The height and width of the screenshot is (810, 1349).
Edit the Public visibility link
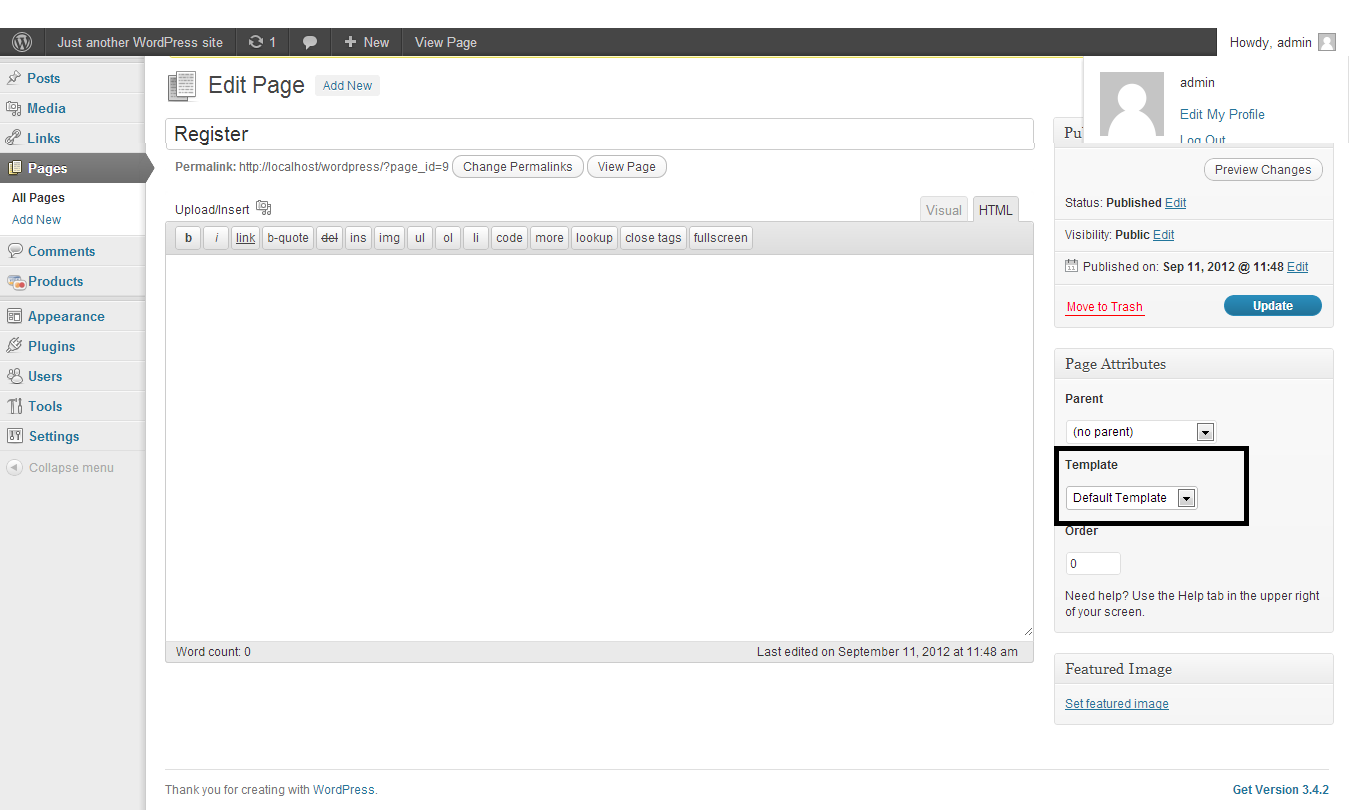click(x=1163, y=235)
